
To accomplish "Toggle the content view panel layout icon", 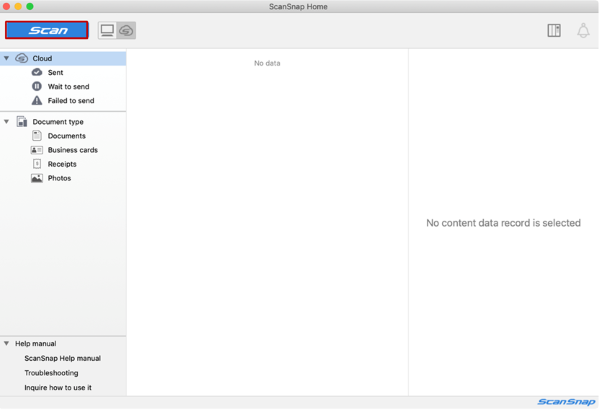I will click(554, 30).
